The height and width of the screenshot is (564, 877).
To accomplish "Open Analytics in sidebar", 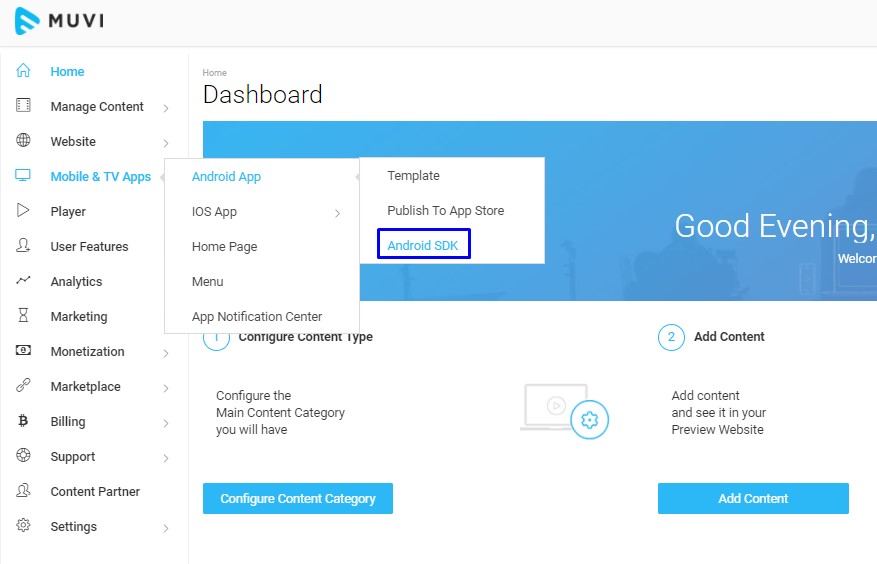I will tap(76, 281).
